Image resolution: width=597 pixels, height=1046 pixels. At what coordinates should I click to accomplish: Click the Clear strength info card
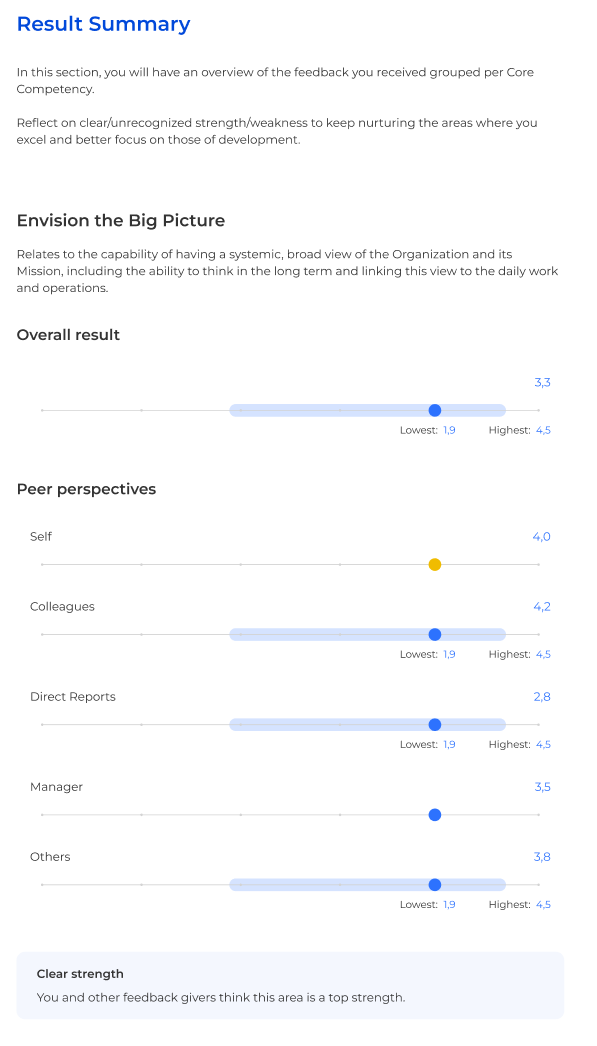pos(290,985)
